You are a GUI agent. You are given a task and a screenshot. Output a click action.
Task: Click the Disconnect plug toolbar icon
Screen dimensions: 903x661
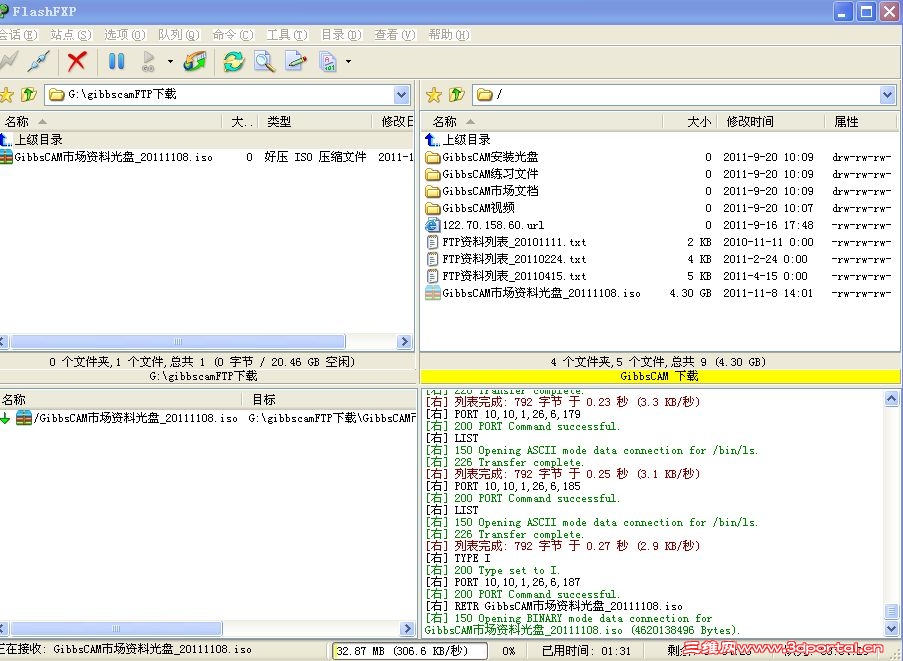[39, 60]
